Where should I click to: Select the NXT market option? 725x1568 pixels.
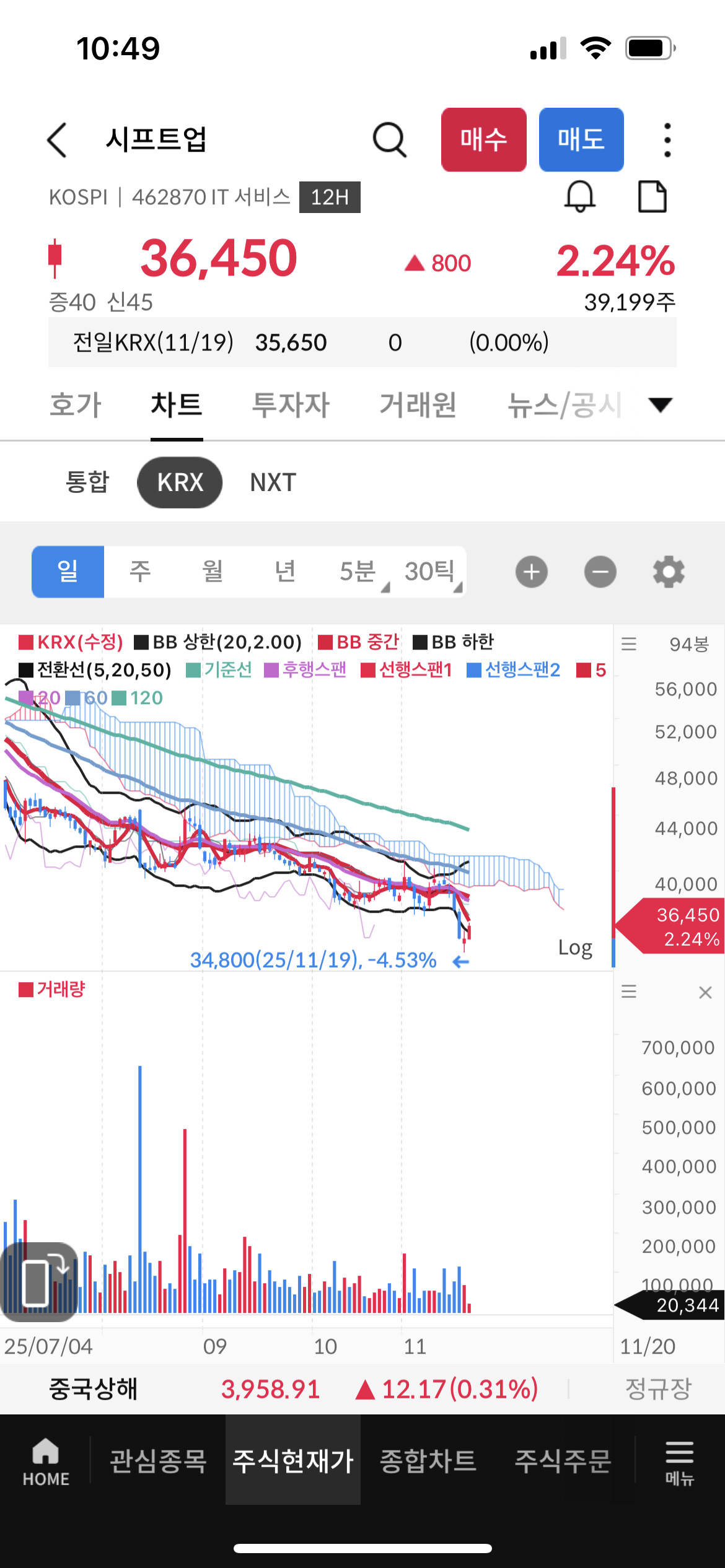point(273,482)
